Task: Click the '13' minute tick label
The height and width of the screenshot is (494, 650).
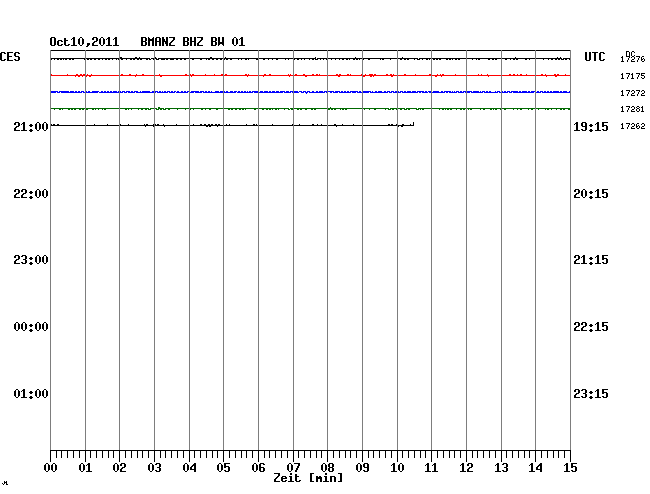Action: pos(501,468)
